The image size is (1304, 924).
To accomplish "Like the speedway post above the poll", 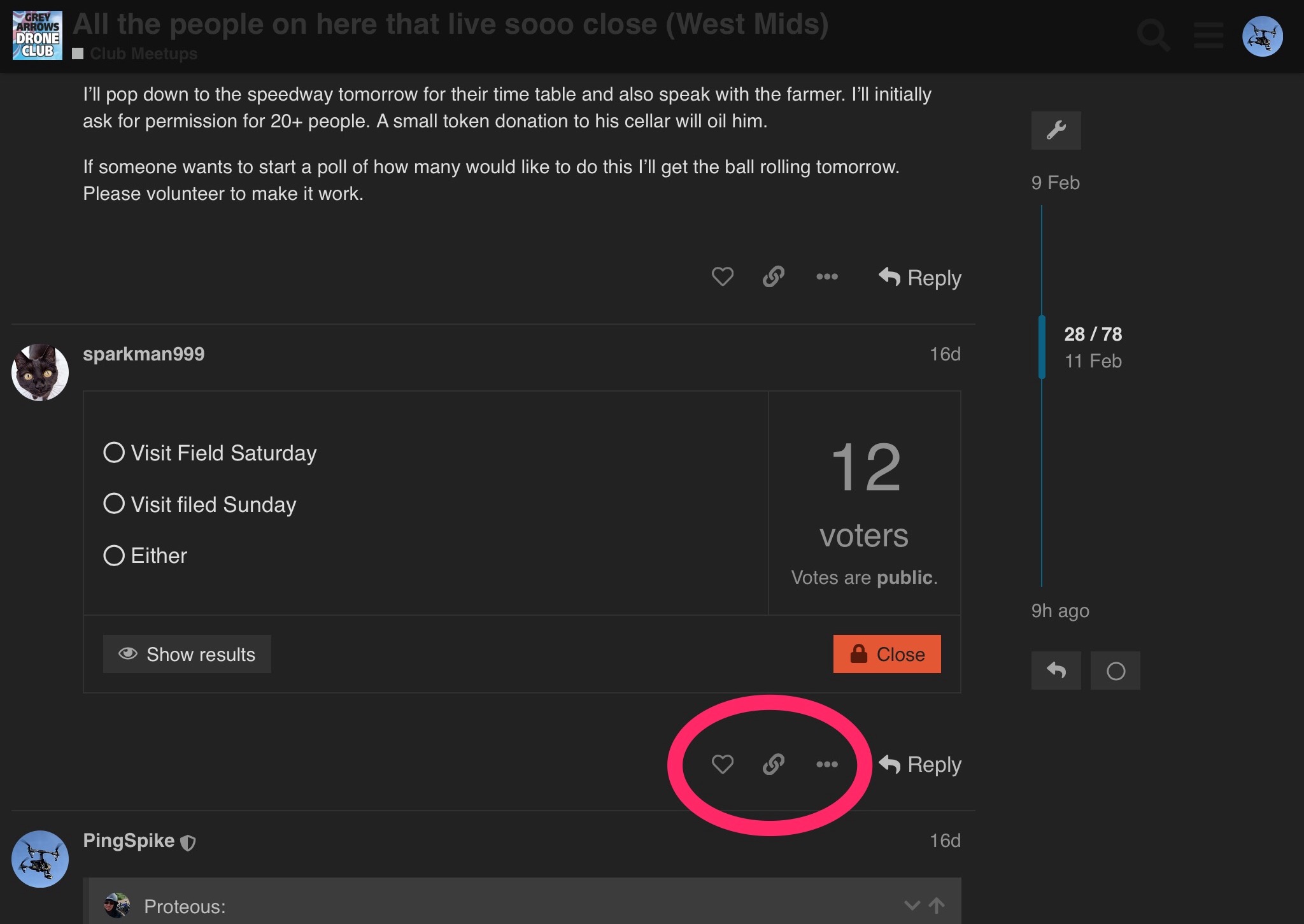I will (x=722, y=276).
